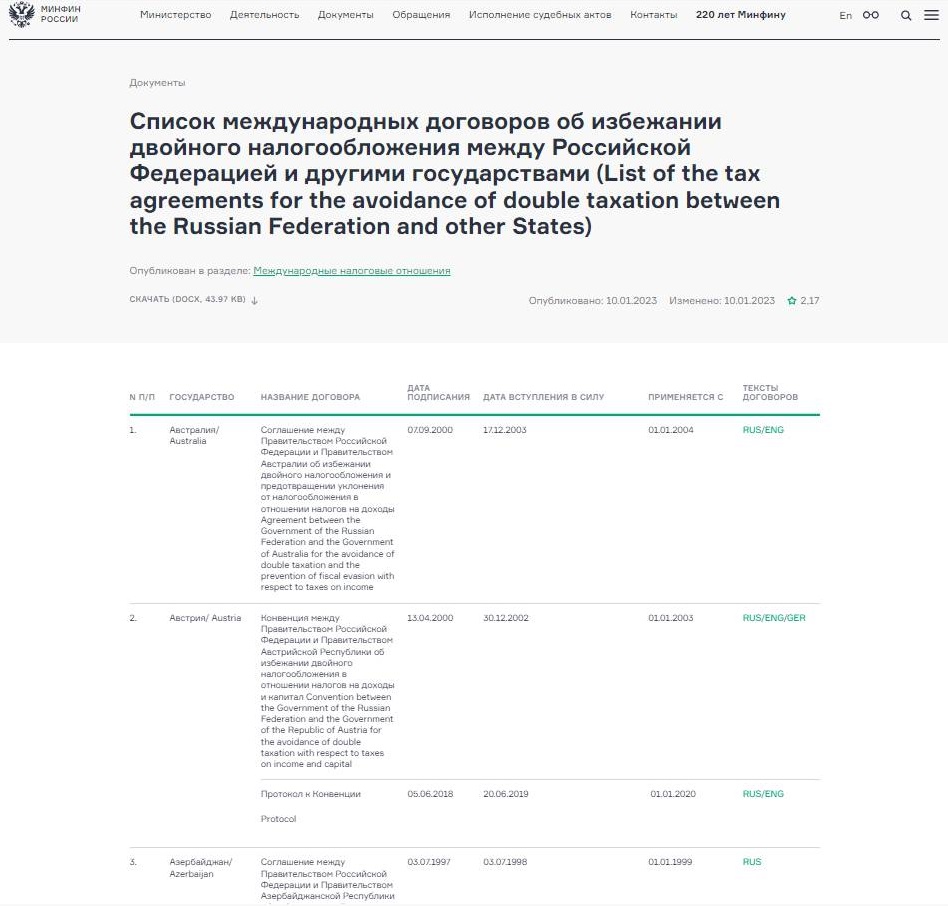Click the Протокол к Конвенции text

click(x=310, y=794)
